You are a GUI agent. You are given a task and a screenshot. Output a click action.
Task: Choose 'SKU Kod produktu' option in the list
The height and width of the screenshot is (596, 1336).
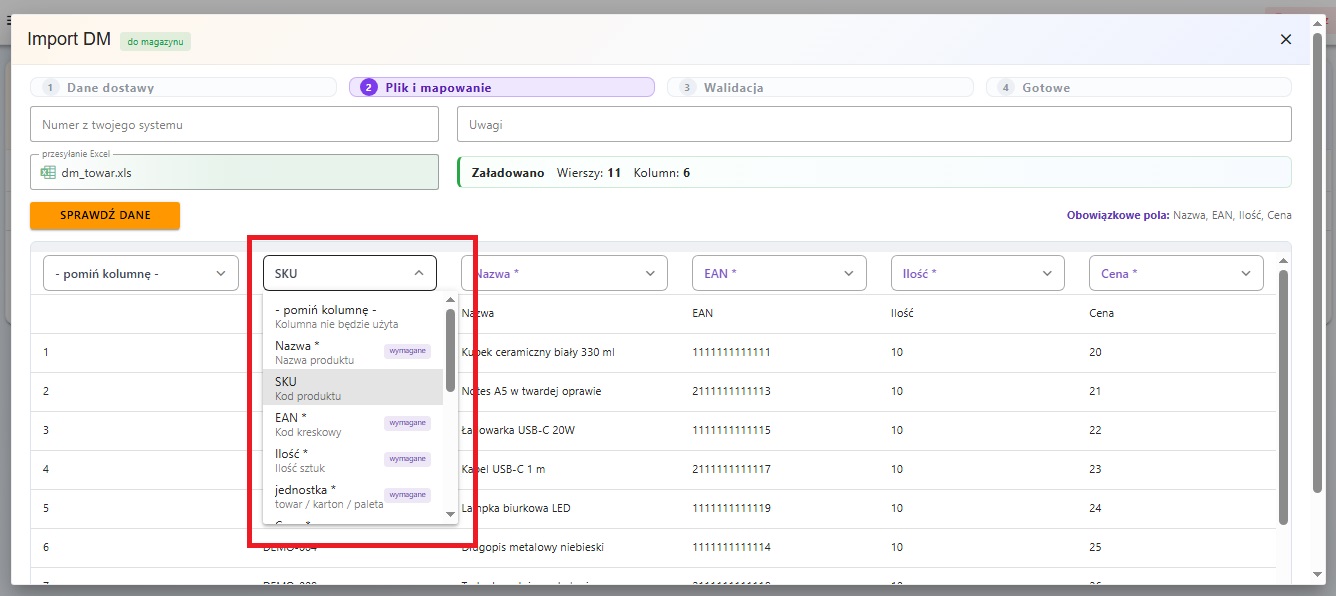(353, 388)
